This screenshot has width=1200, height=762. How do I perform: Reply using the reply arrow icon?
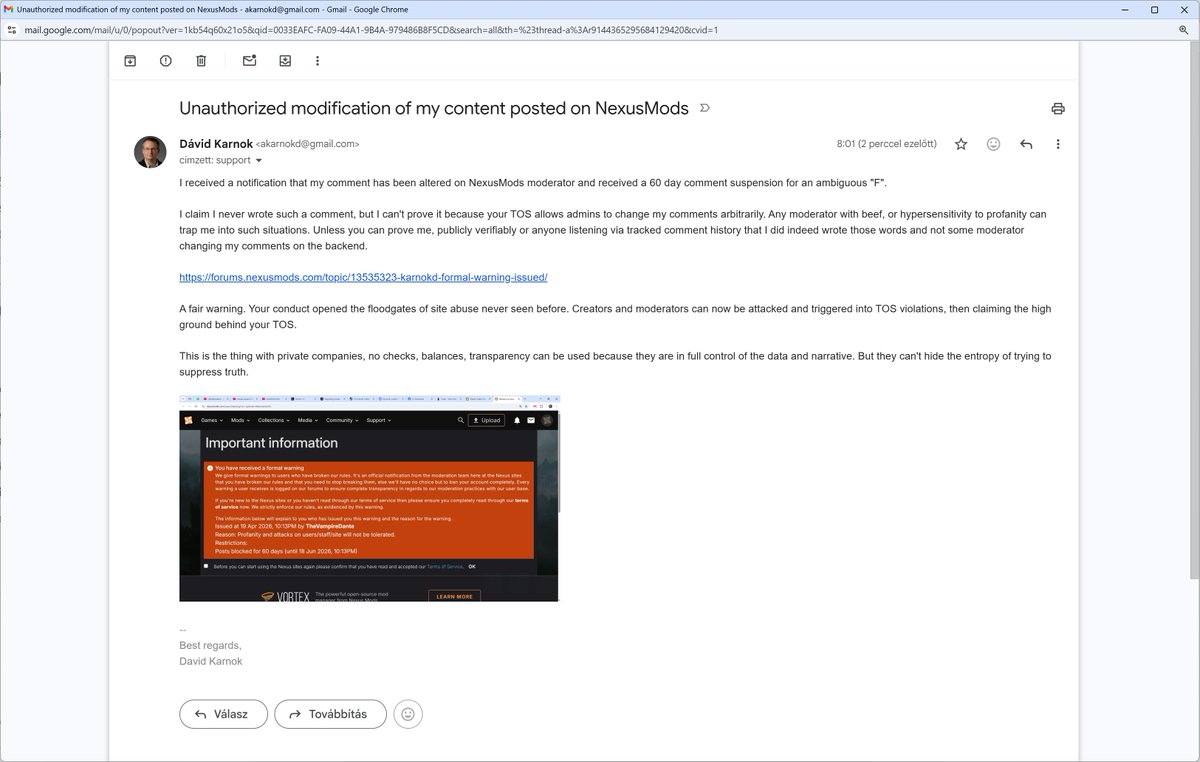click(1026, 144)
